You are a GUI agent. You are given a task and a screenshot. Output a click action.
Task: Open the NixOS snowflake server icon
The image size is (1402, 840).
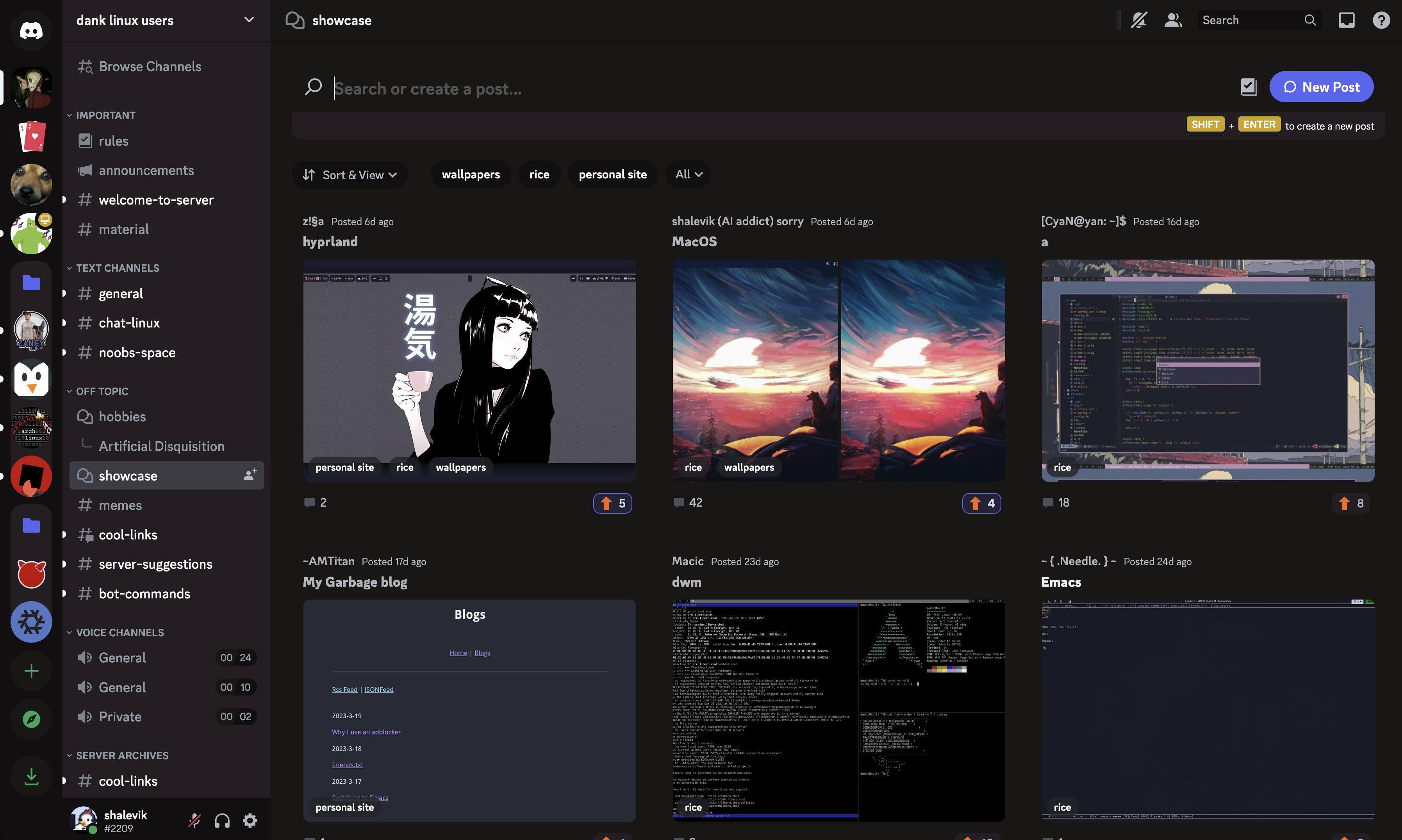tap(31, 622)
